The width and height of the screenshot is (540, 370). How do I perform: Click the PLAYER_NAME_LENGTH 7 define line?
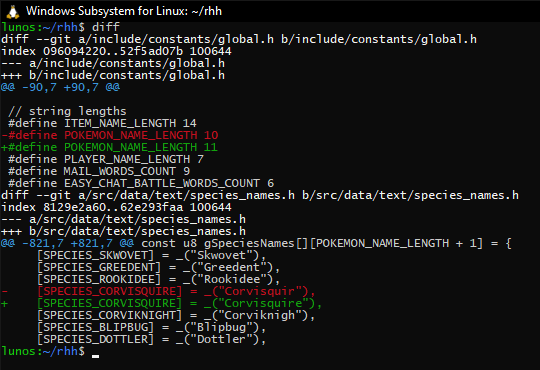click(106, 159)
